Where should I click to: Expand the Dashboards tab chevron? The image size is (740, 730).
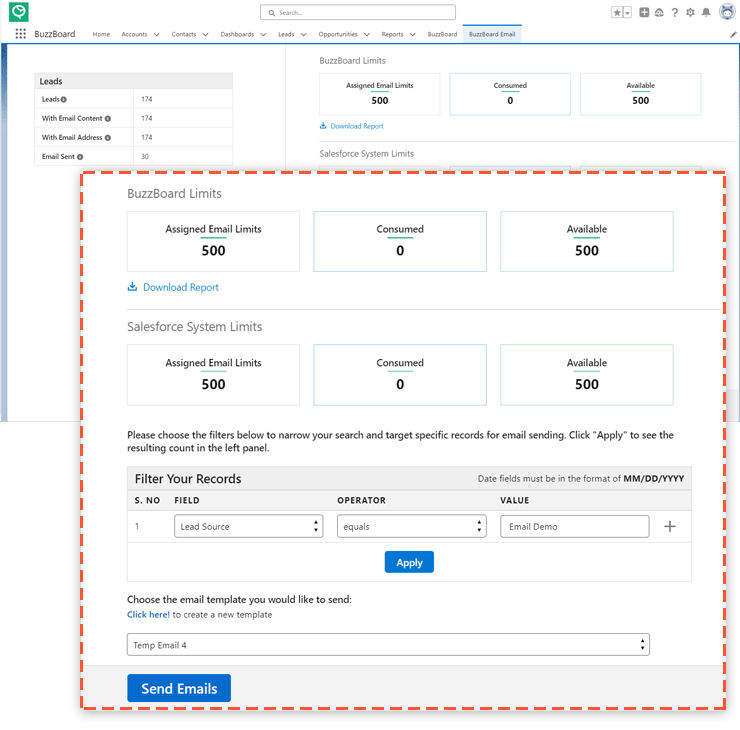[x=263, y=34]
